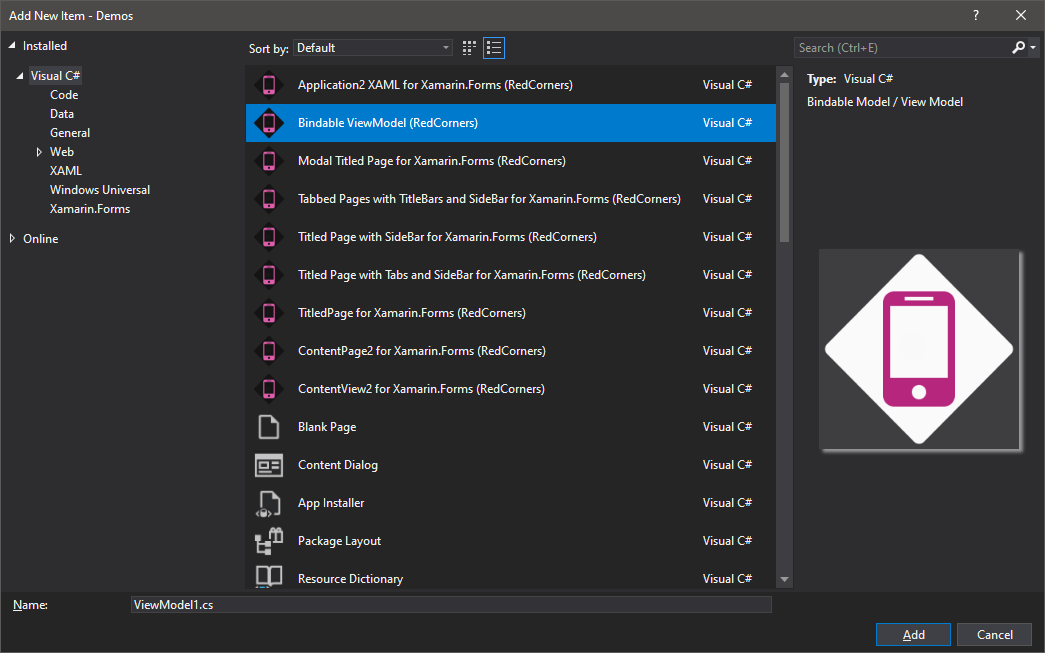This screenshot has width=1045, height=653.
Task: Expand the Web node arrow
Action: [39, 152]
